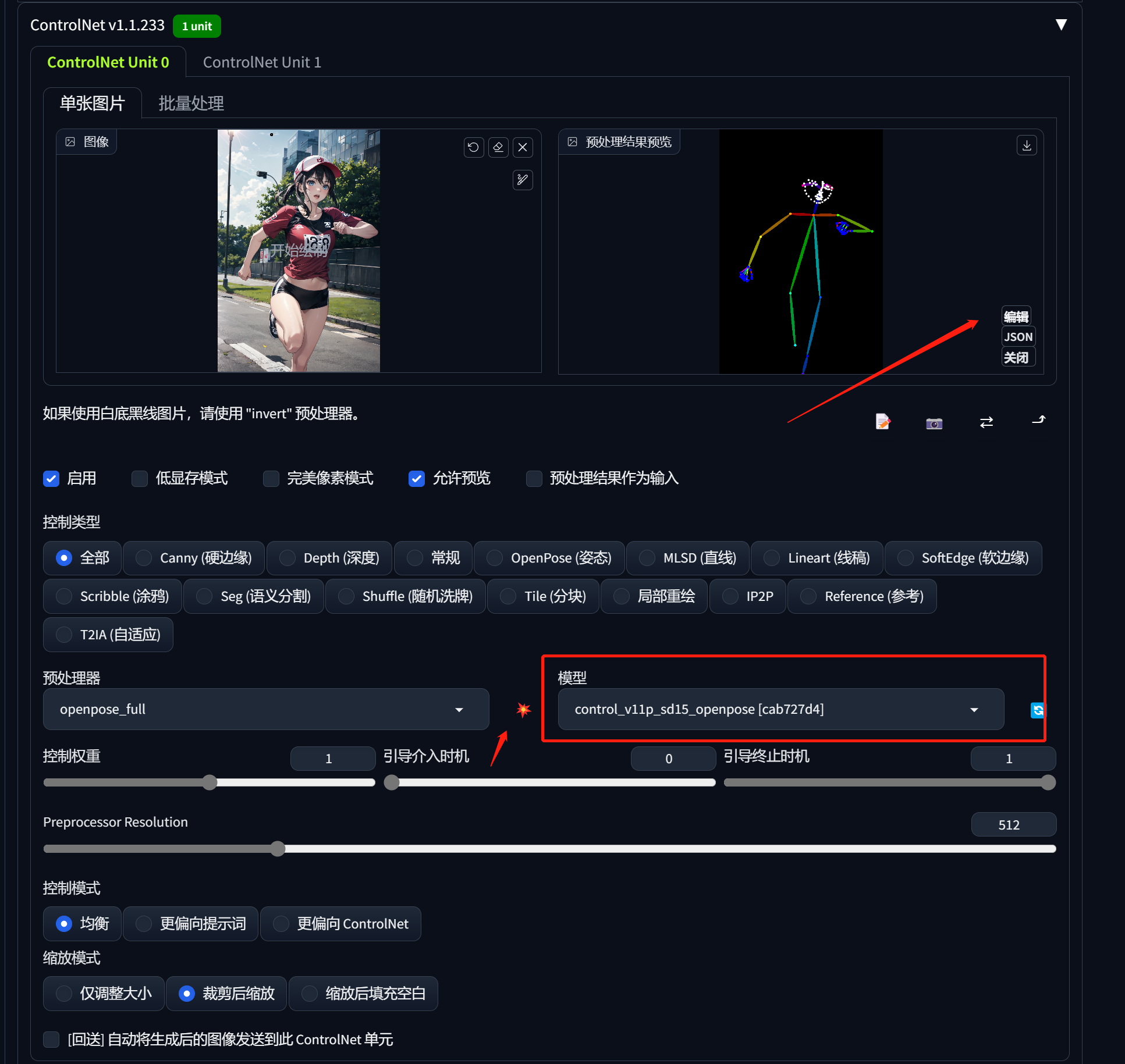Screen dimensions: 1125x1064
Task: Enable 低显存模式 checkbox
Action: pos(140,479)
